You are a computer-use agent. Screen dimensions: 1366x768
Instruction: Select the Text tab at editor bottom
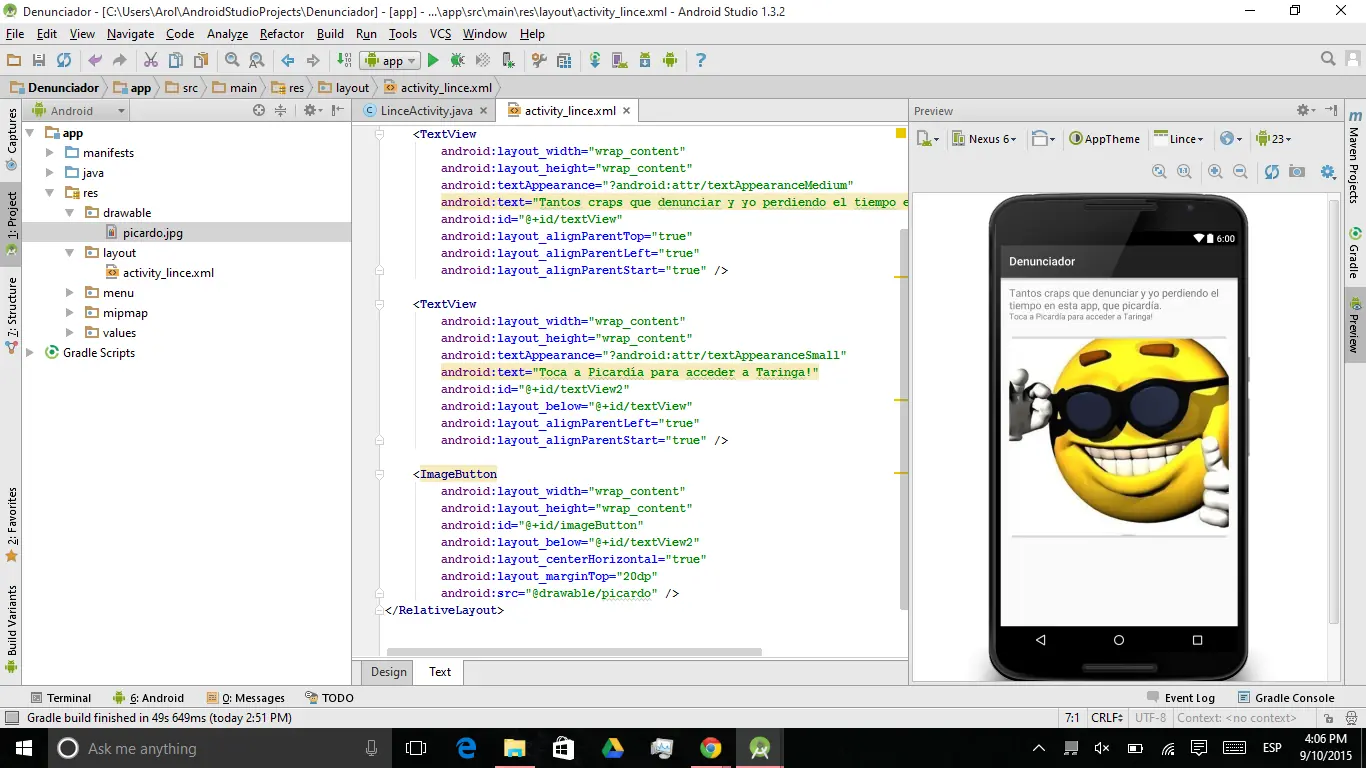tap(440, 672)
